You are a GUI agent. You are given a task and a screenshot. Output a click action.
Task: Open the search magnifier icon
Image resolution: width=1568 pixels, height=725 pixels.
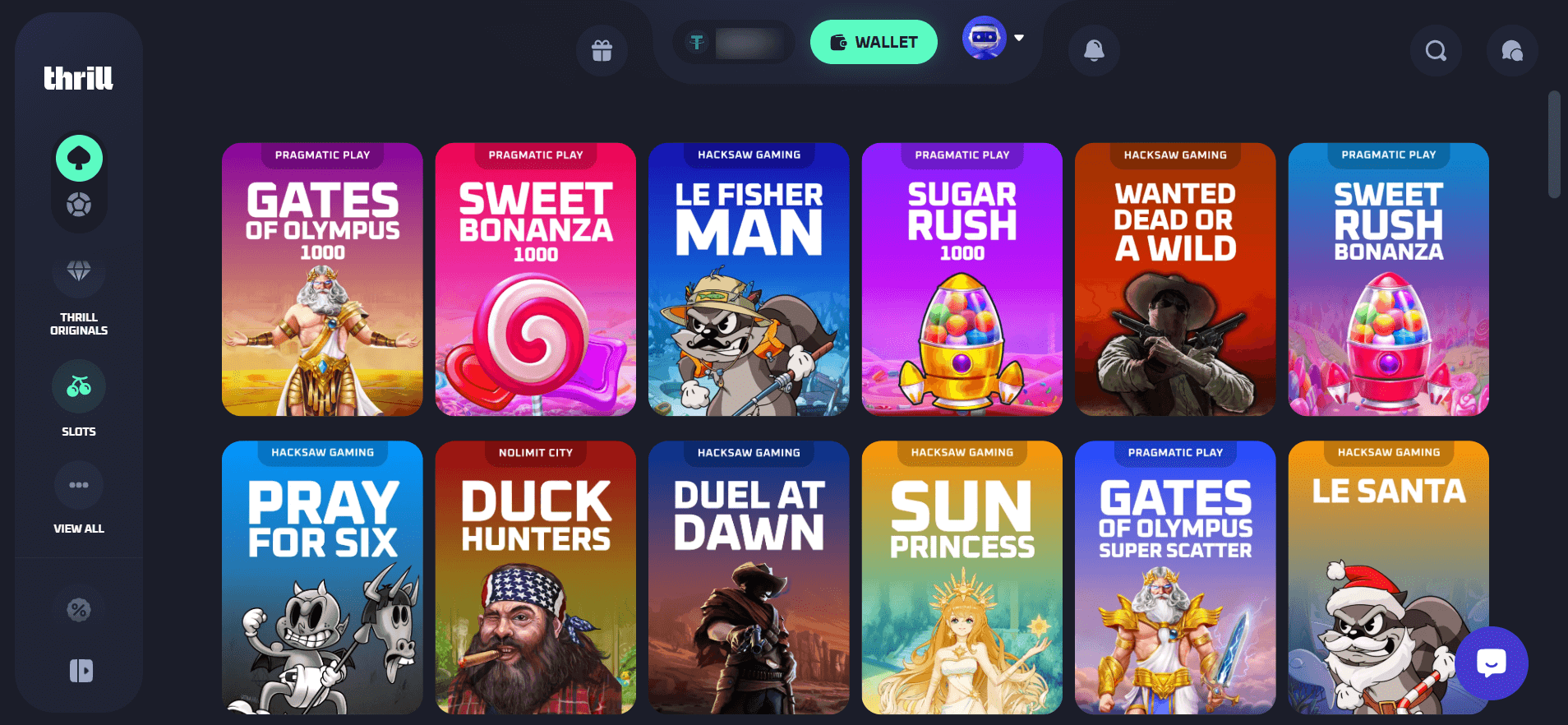click(1436, 51)
